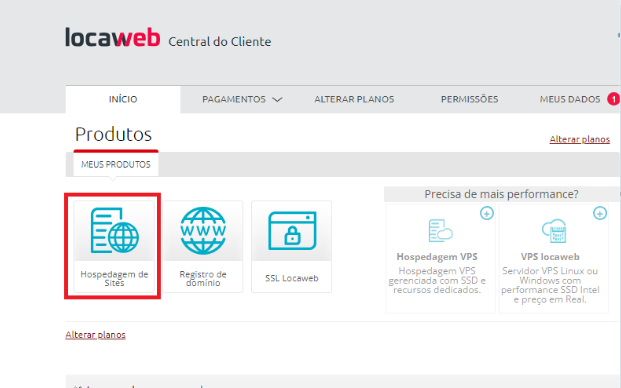The width and height of the screenshot is (621, 388).
Task: Click the Produtos heading
Action: tap(113, 134)
